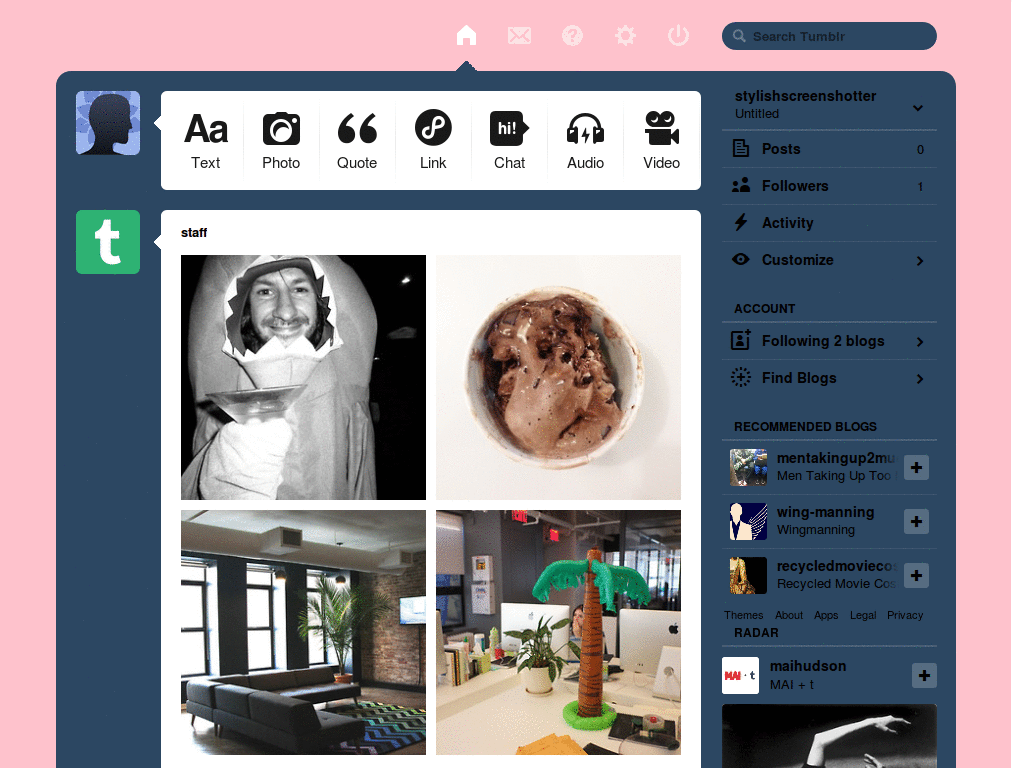This screenshot has width=1024, height=768.
Task: Open the ice cream costume photo
Action: 303,377
